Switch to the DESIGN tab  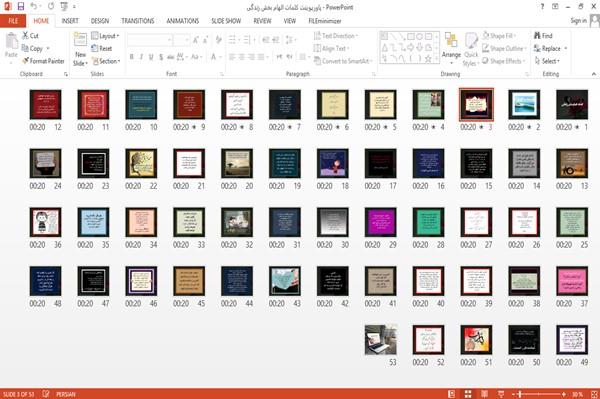tap(100, 21)
